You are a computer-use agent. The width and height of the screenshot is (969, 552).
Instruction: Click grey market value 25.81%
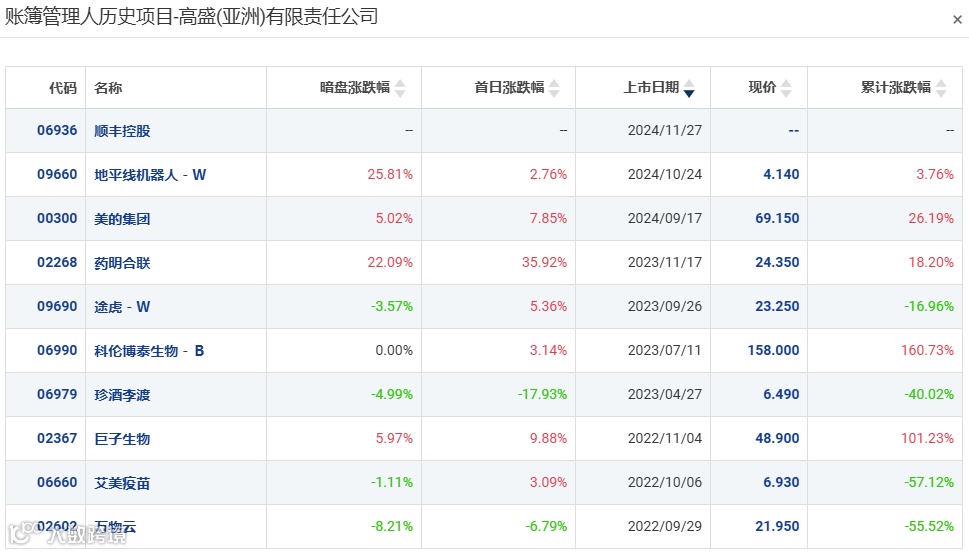(x=390, y=174)
